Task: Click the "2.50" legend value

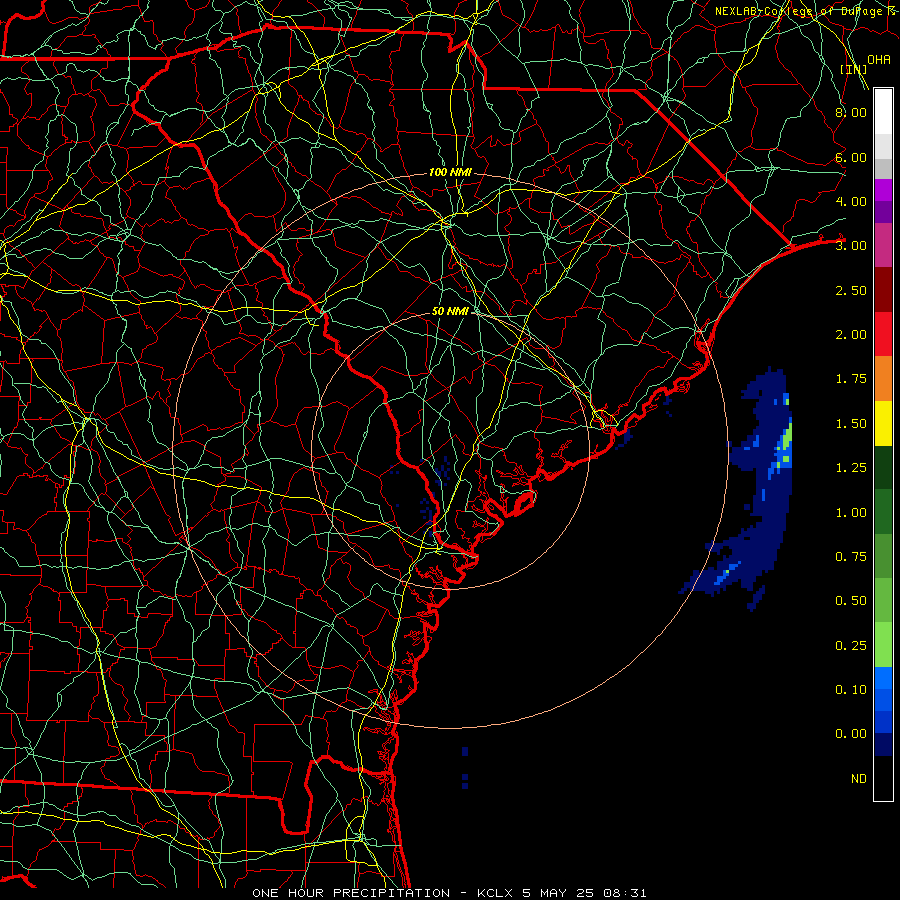Action: click(851, 290)
